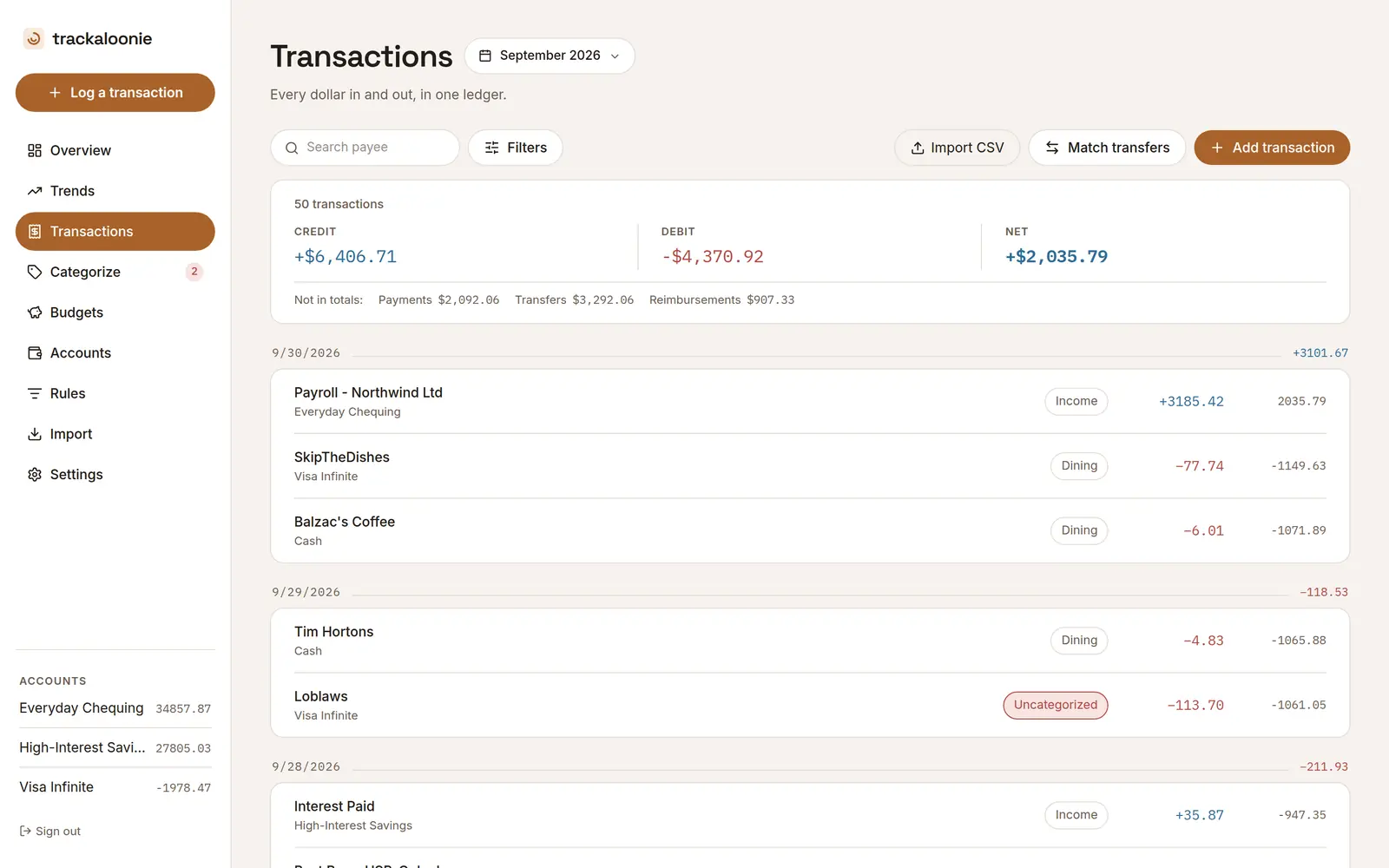1389x868 pixels.
Task: Click the Log a transaction button
Action: click(115, 93)
